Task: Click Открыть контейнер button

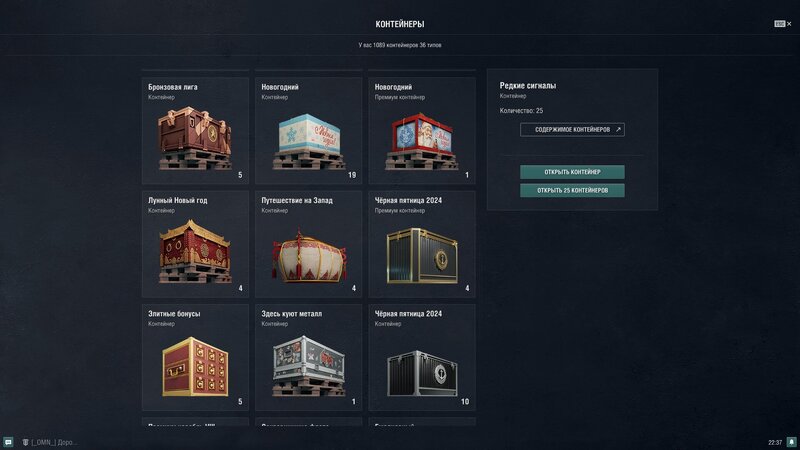Action: [x=572, y=172]
